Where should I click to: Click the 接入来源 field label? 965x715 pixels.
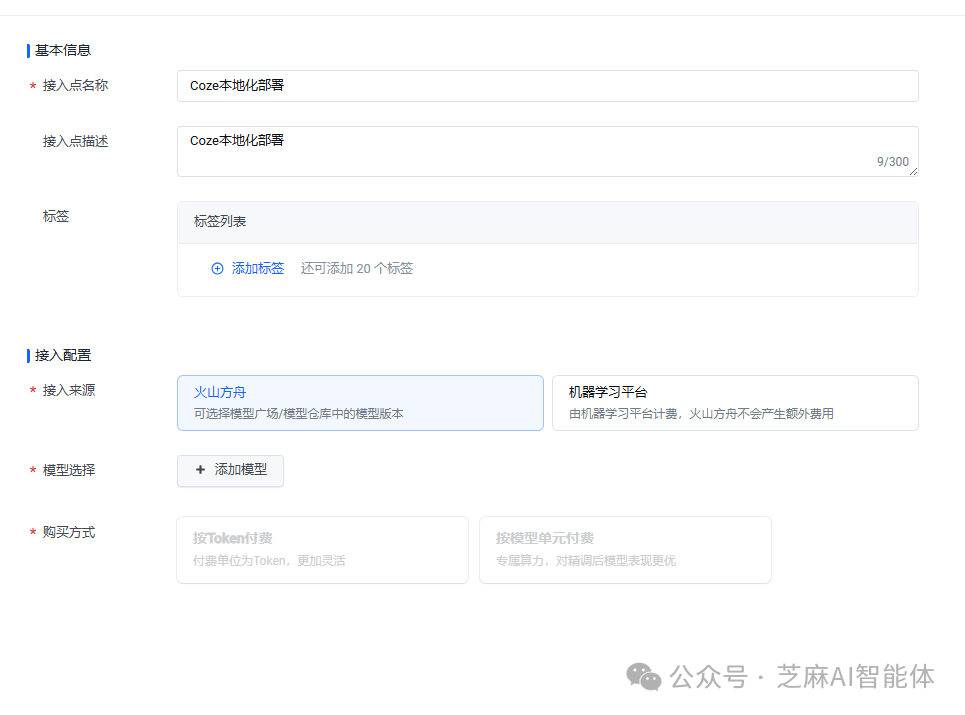tap(69, 390)
